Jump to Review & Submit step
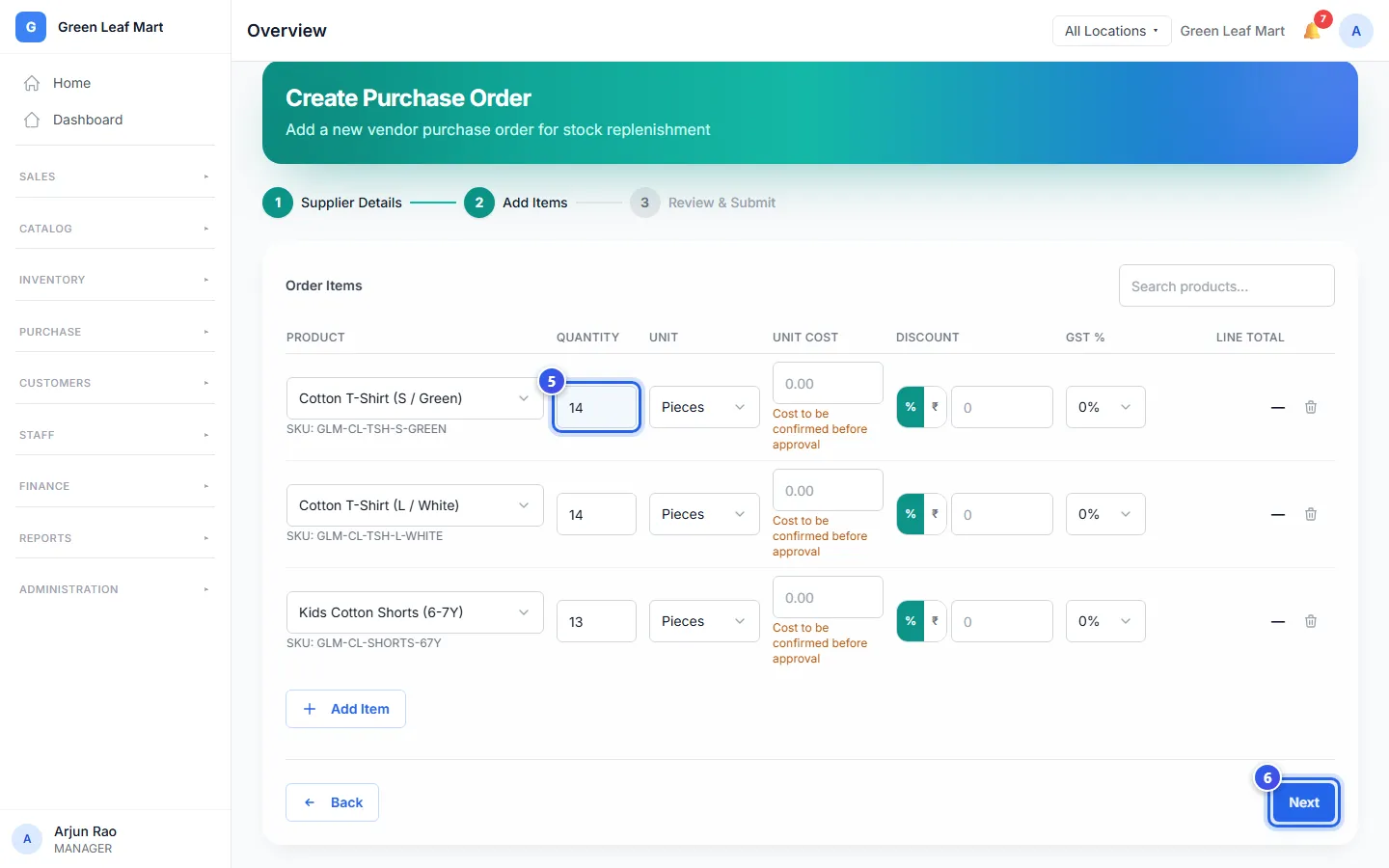This screenshot has height=868, width=1389. pyautogui.click(x=703, y=203)
